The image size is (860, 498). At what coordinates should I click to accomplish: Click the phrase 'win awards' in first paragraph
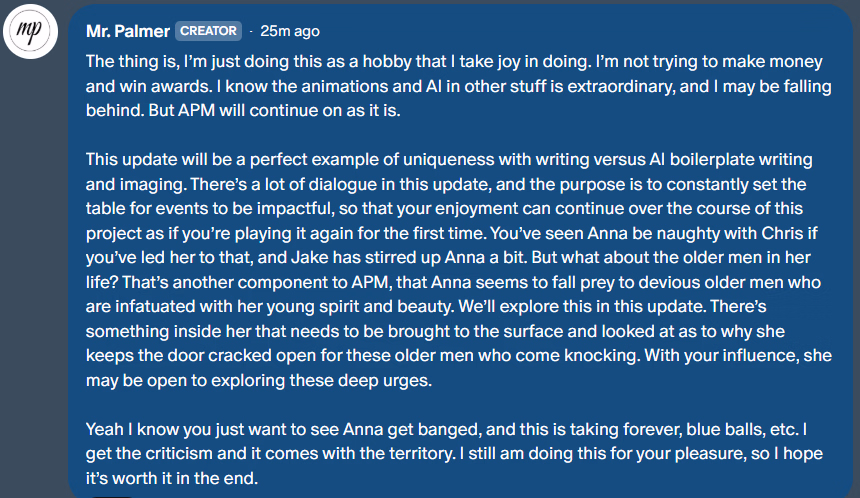click(162, 84)
